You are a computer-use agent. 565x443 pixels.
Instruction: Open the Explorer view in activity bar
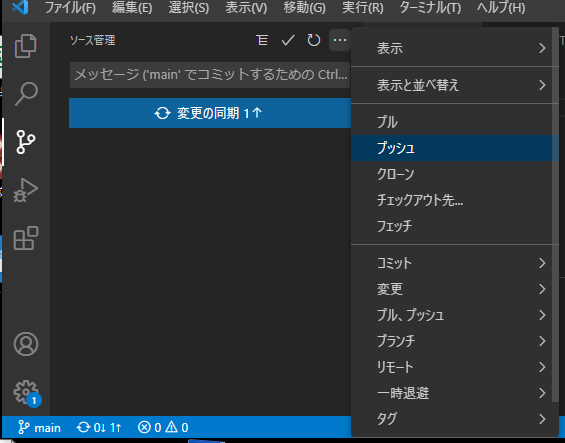26,46
